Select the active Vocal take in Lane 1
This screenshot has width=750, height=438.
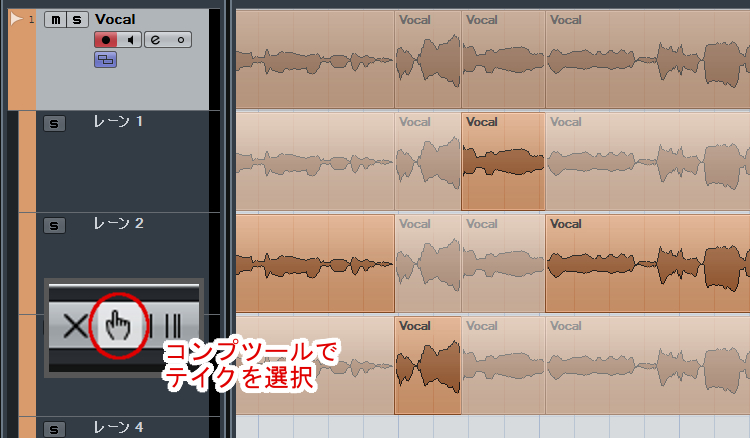pos(503,161)
